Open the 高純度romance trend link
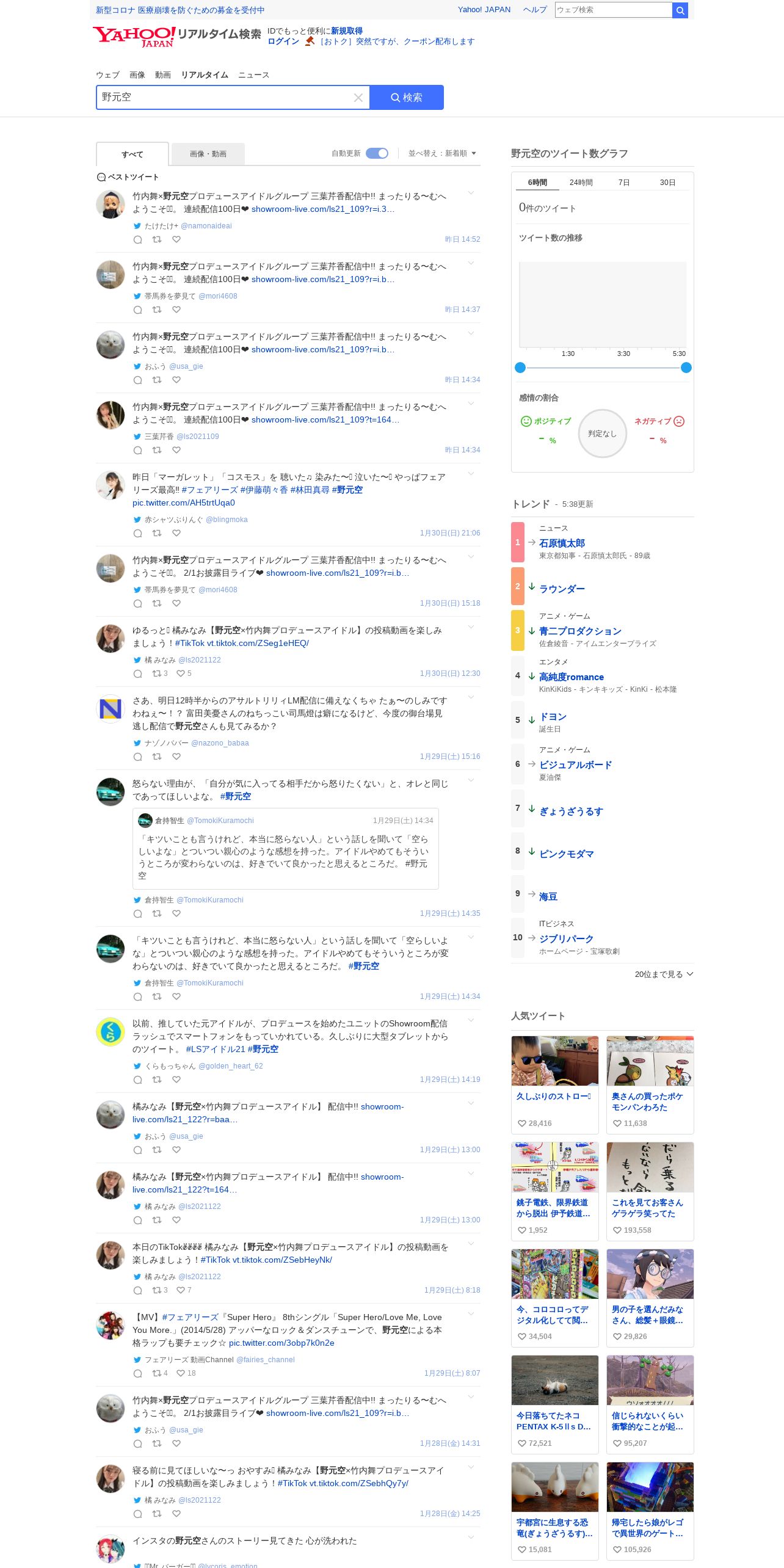This screenshot has width=784, height=1568. coord(572,677)
